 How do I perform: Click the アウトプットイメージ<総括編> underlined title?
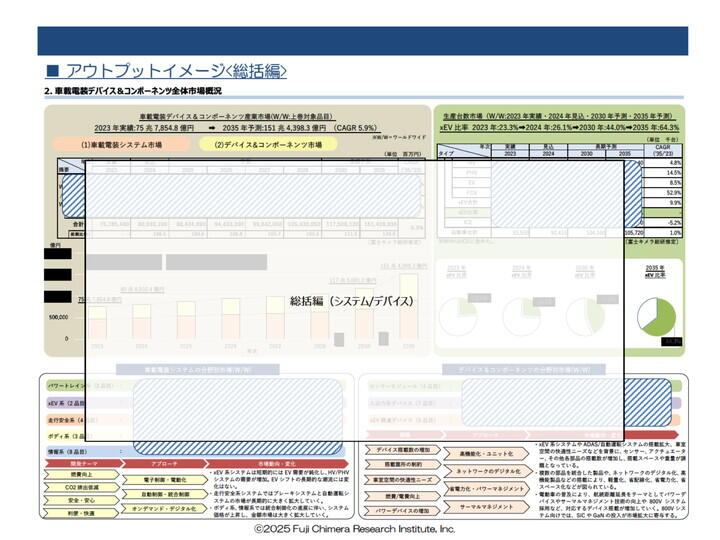(x=166, y=71)
